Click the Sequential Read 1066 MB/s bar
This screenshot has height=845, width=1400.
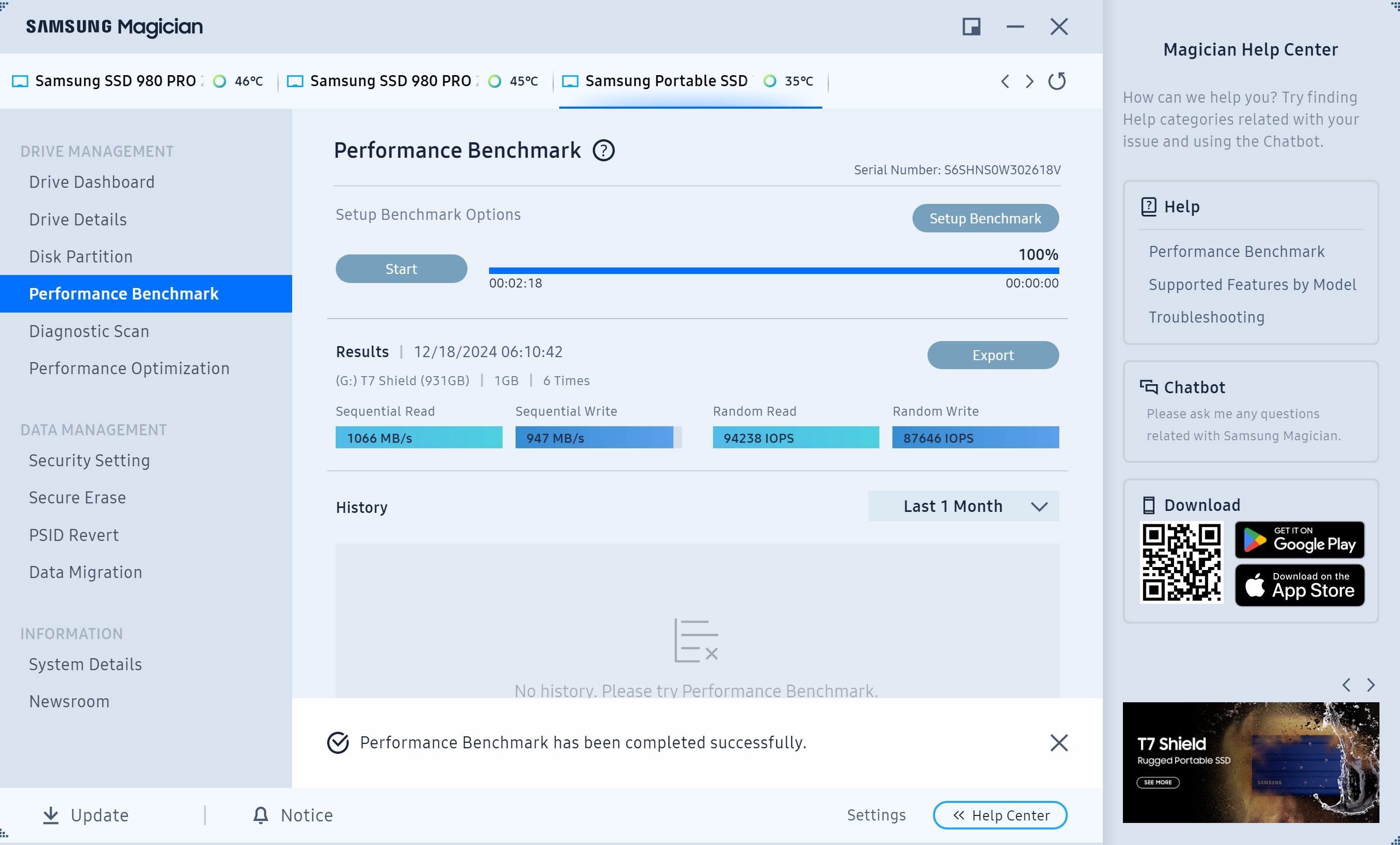coord(419,438)
